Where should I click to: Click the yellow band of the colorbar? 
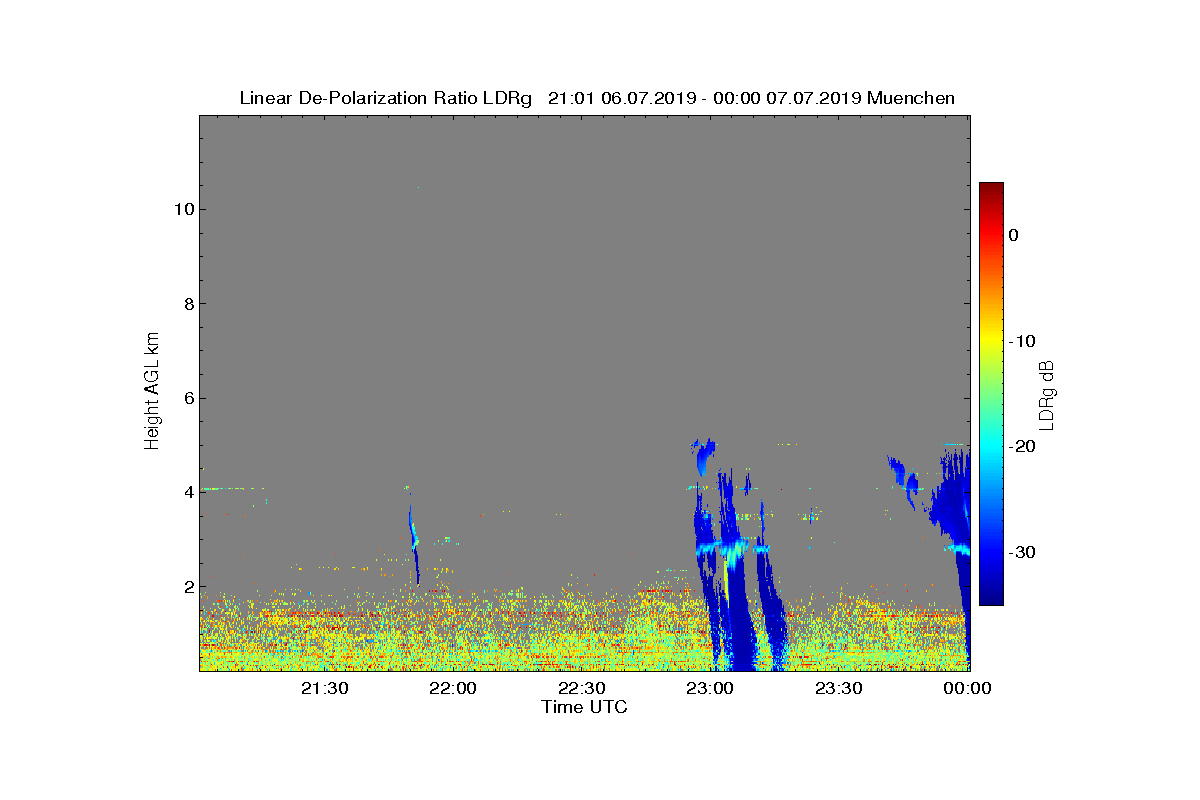click(991, 340)
